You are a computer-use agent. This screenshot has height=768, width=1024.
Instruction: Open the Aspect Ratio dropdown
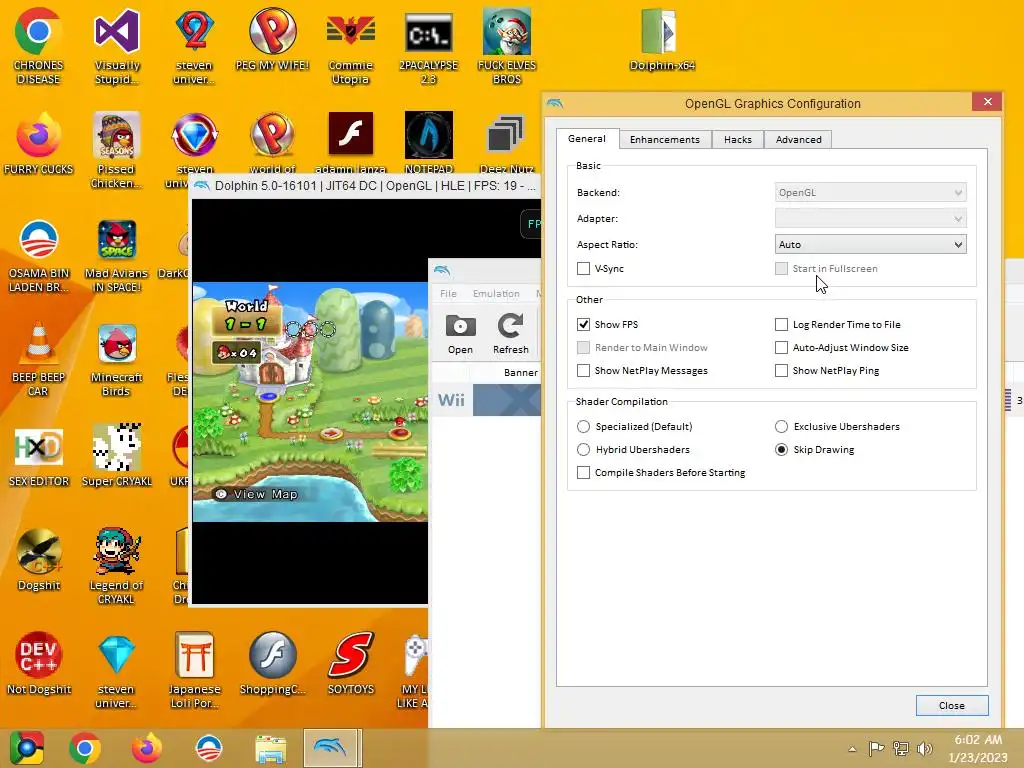click(871, 244)
